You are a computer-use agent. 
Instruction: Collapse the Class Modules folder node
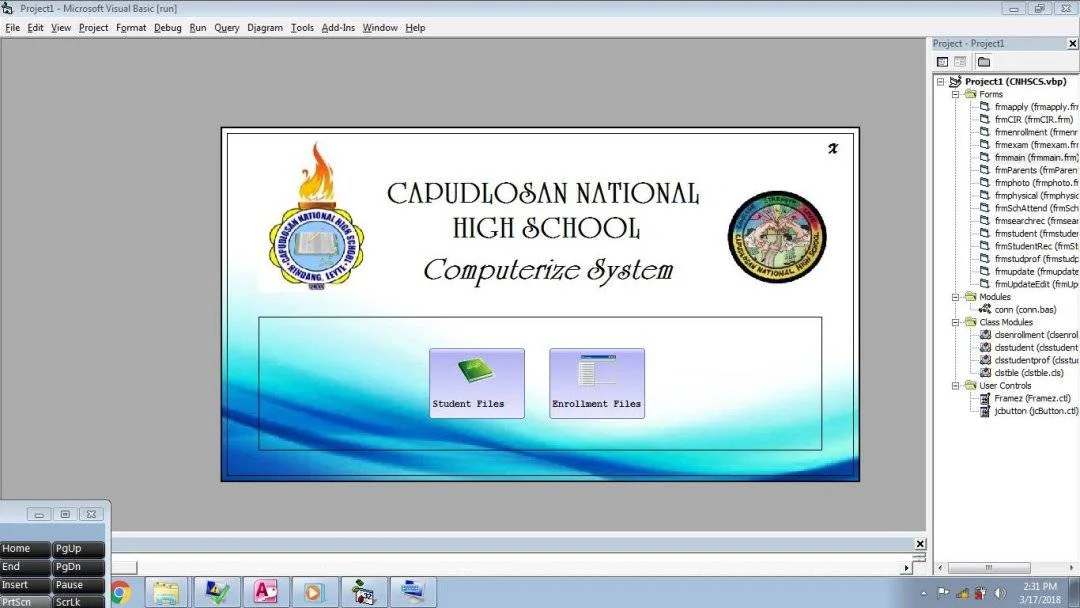pyautogui.click(x=955, y=322)
